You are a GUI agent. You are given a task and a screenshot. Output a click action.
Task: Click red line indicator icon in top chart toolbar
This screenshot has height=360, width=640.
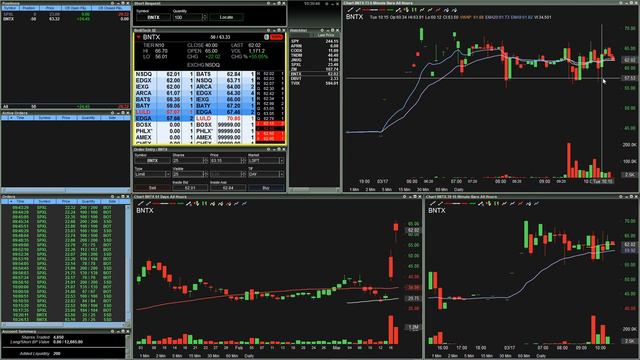[x=438, y=10]
